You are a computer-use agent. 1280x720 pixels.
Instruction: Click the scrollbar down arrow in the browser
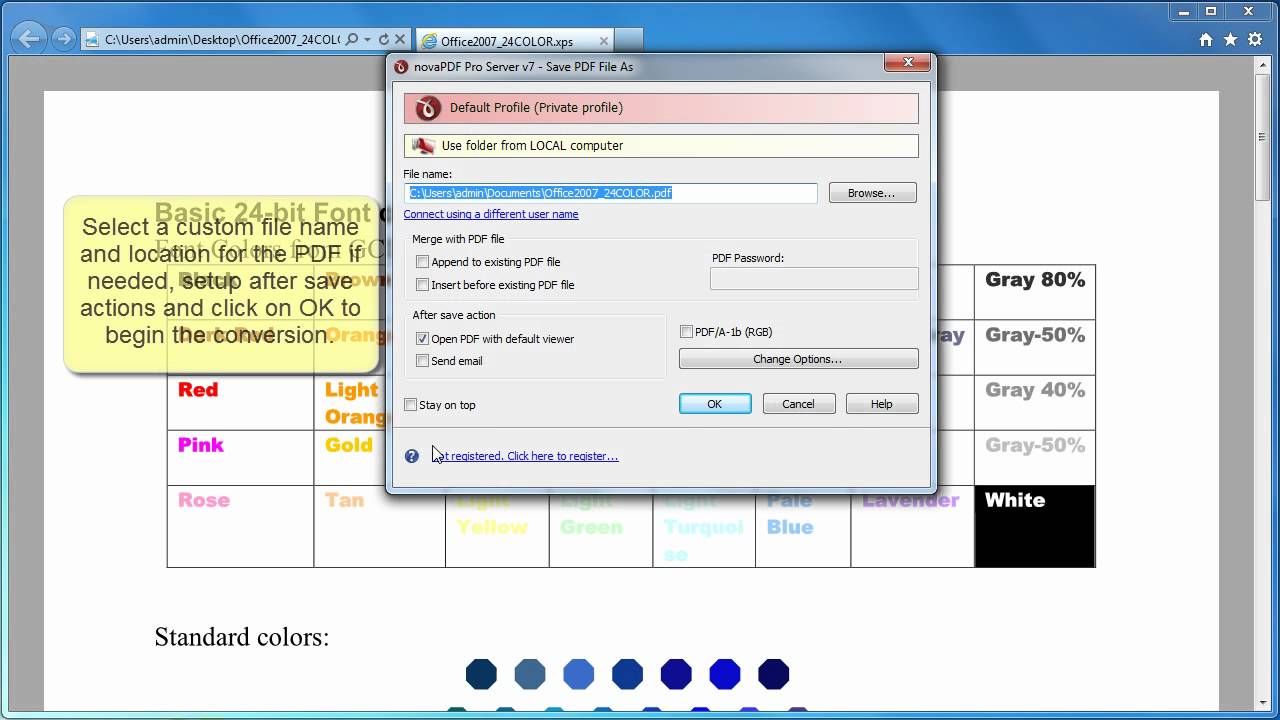click(1263, 701)
